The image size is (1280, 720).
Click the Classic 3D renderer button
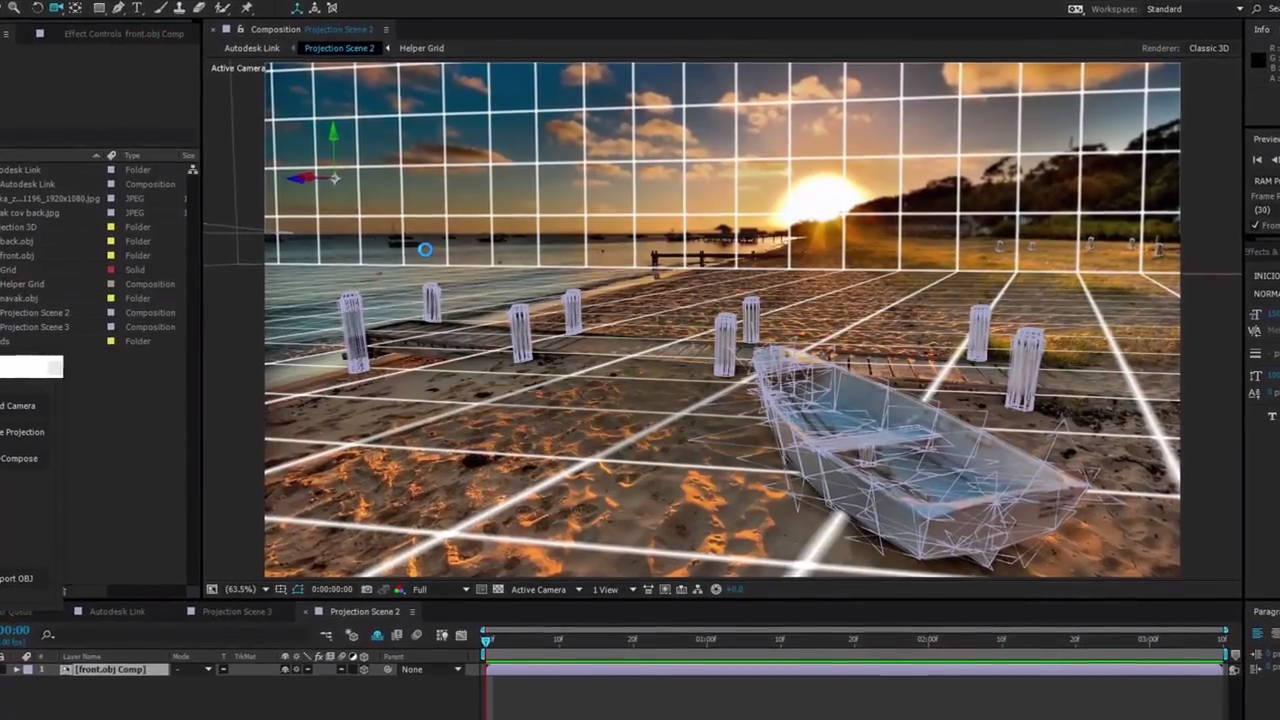coord(1209,48)
